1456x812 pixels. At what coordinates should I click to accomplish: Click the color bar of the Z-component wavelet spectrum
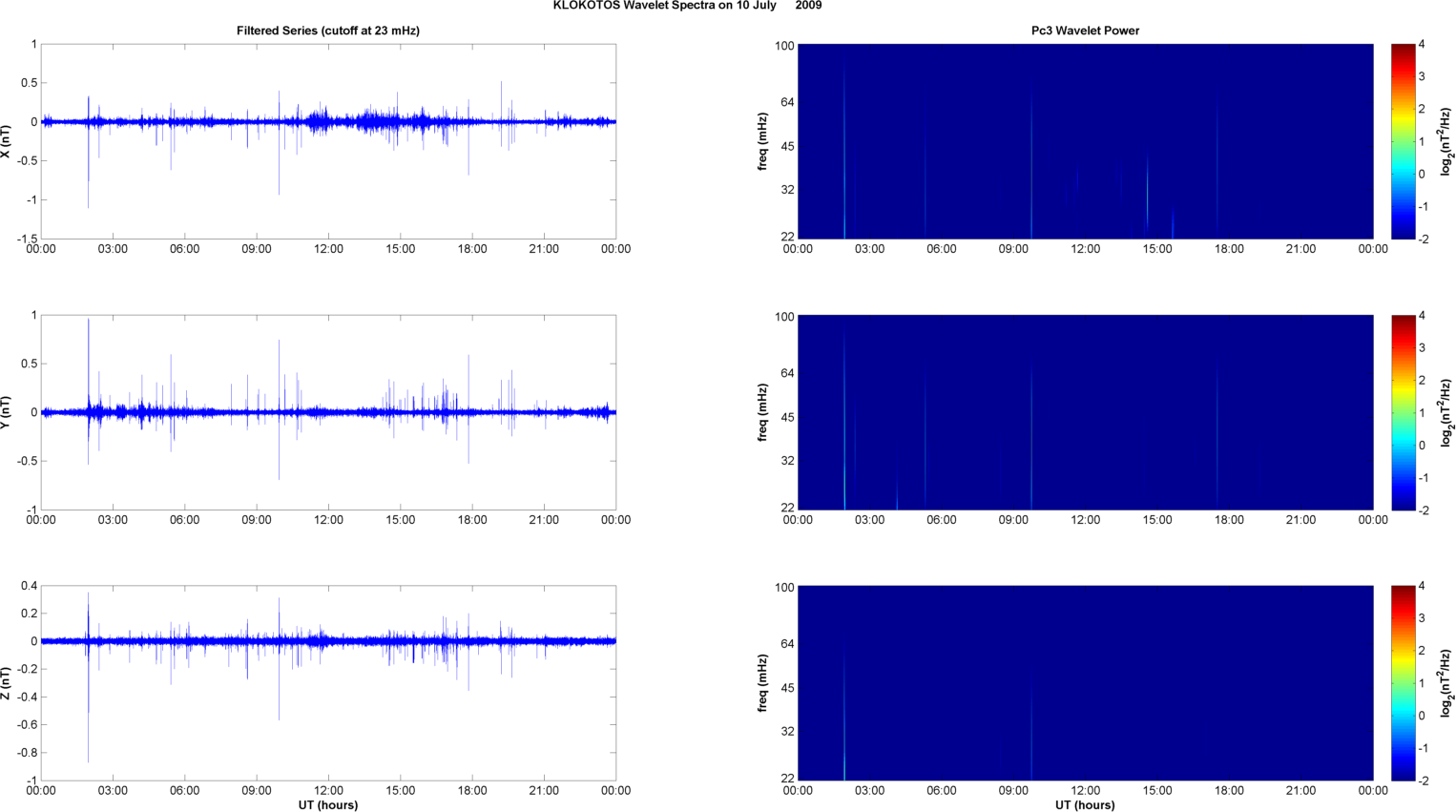pyautogui.click(x=1403, y=683)
